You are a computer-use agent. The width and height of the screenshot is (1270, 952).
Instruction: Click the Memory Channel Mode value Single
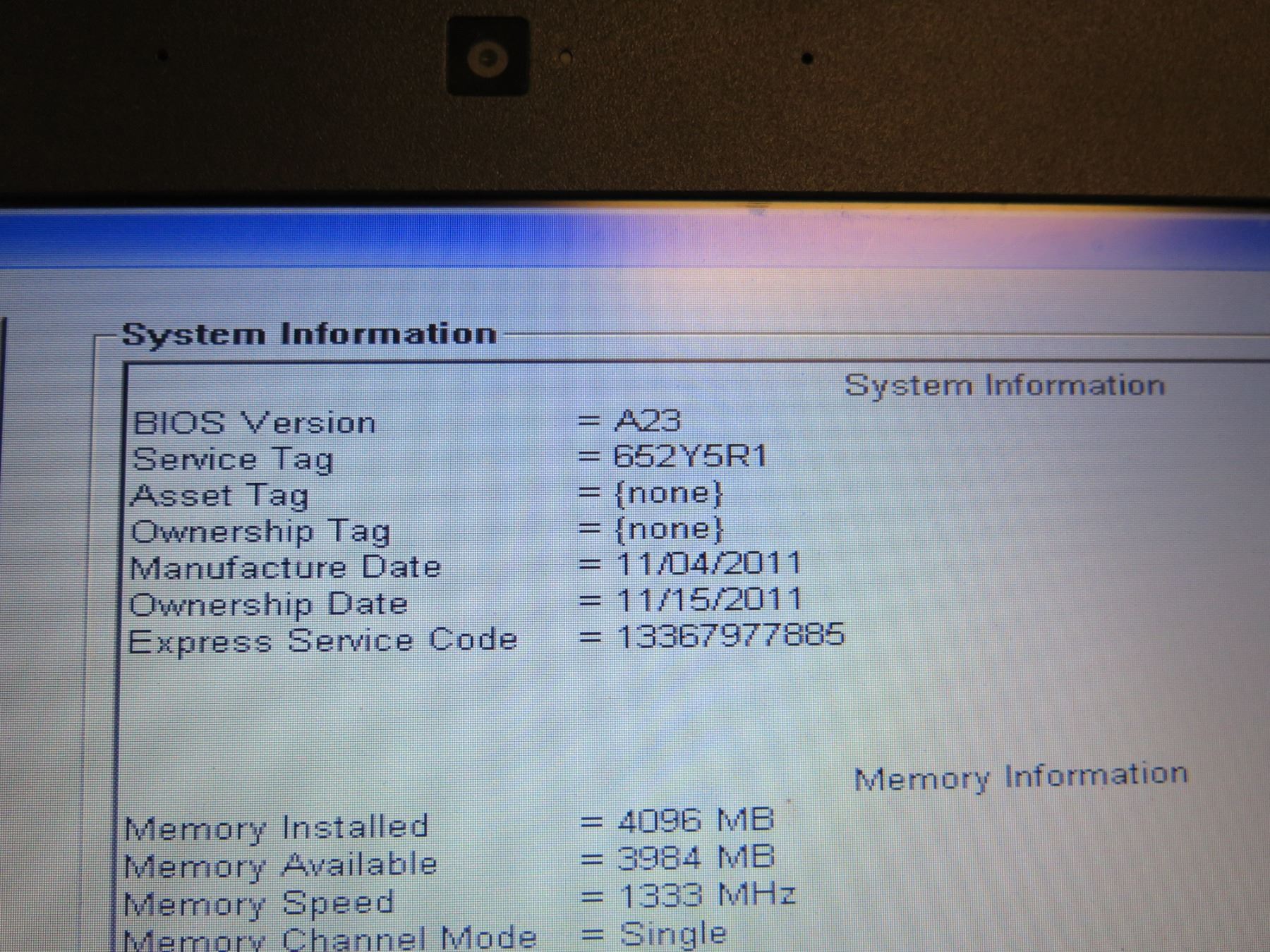click(x=672, y=934)
